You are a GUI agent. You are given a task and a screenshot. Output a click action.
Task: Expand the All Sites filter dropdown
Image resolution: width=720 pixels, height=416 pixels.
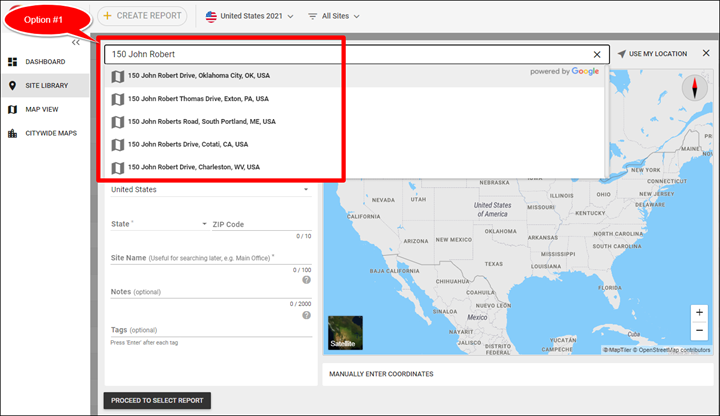tap(333, 16)
